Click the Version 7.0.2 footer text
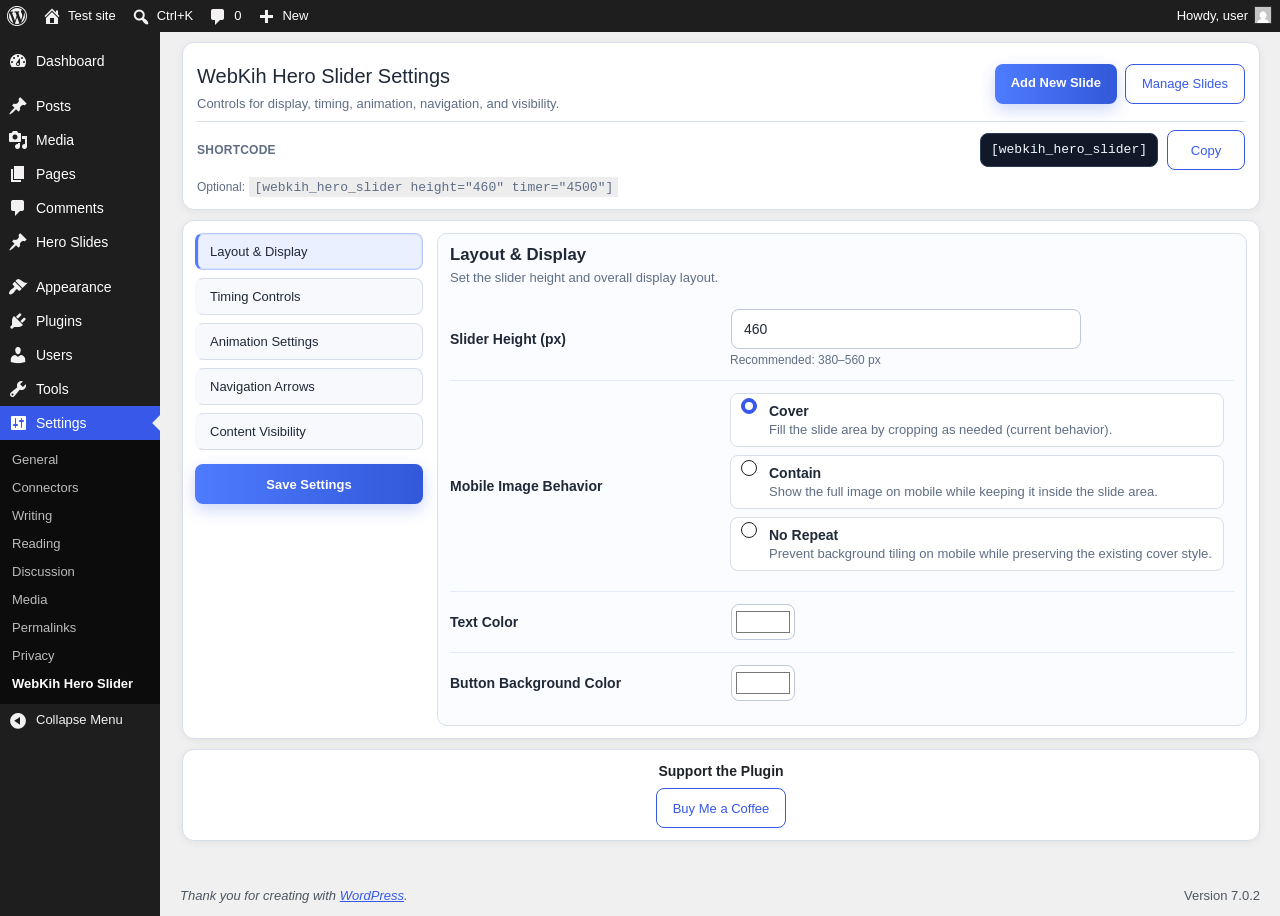 click(1222, 896)
